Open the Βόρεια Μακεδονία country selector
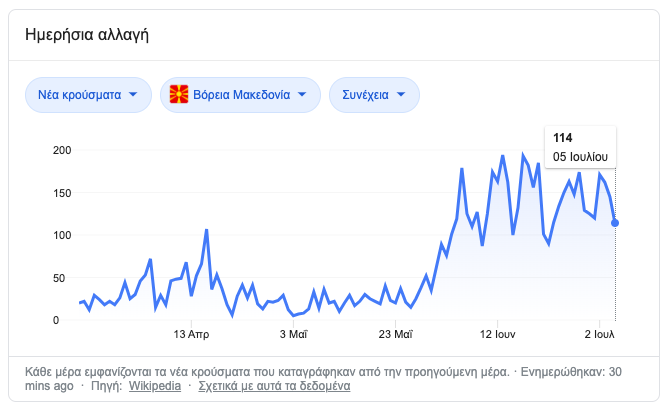Screen dimensions: 666x409 pyautogui.click(x=240, y=95)
